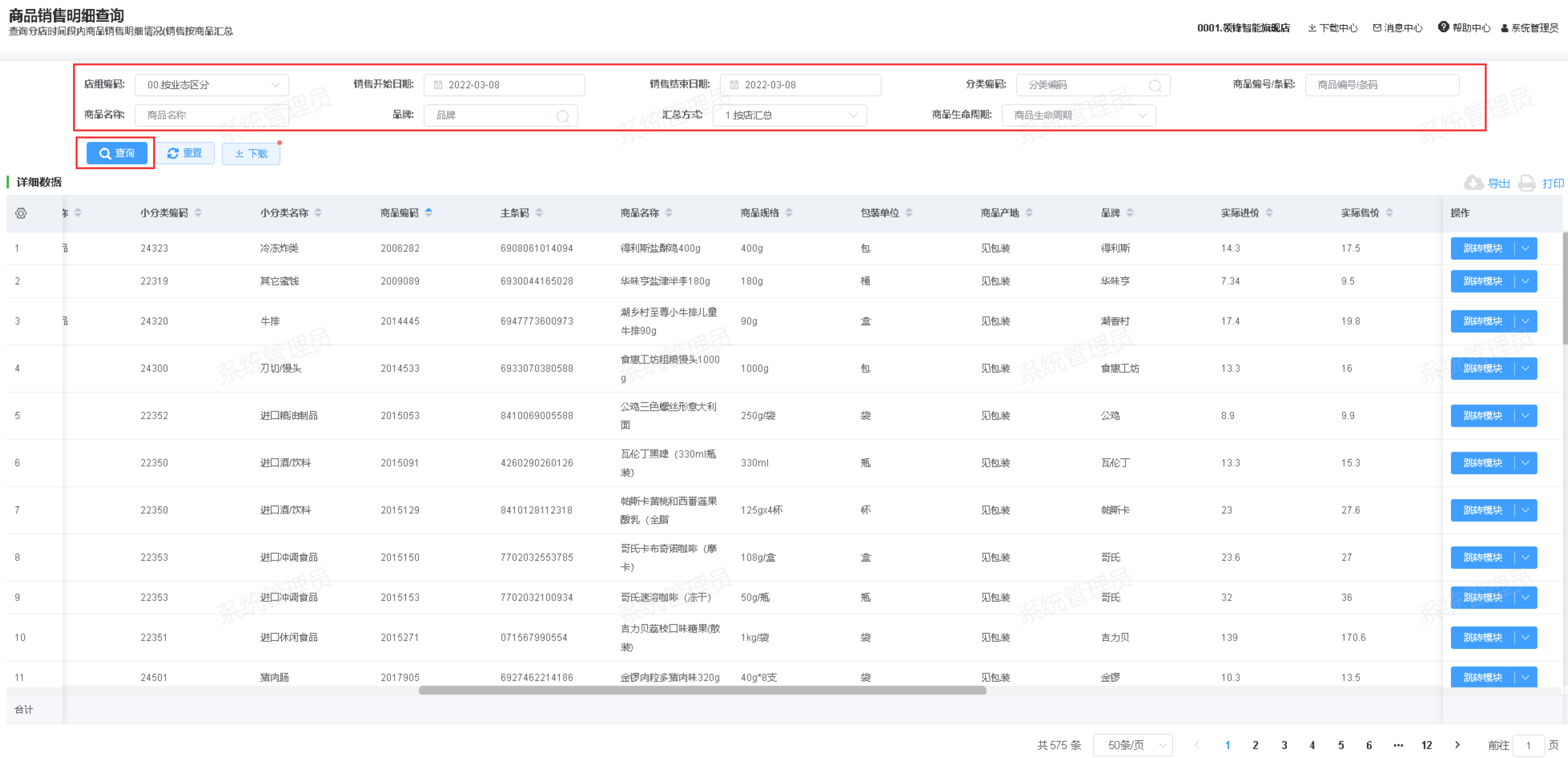Click the search icon in 品牌 field
This screenshot has height=758, width=1568.
pyautogui.click(x=562, y=116)
